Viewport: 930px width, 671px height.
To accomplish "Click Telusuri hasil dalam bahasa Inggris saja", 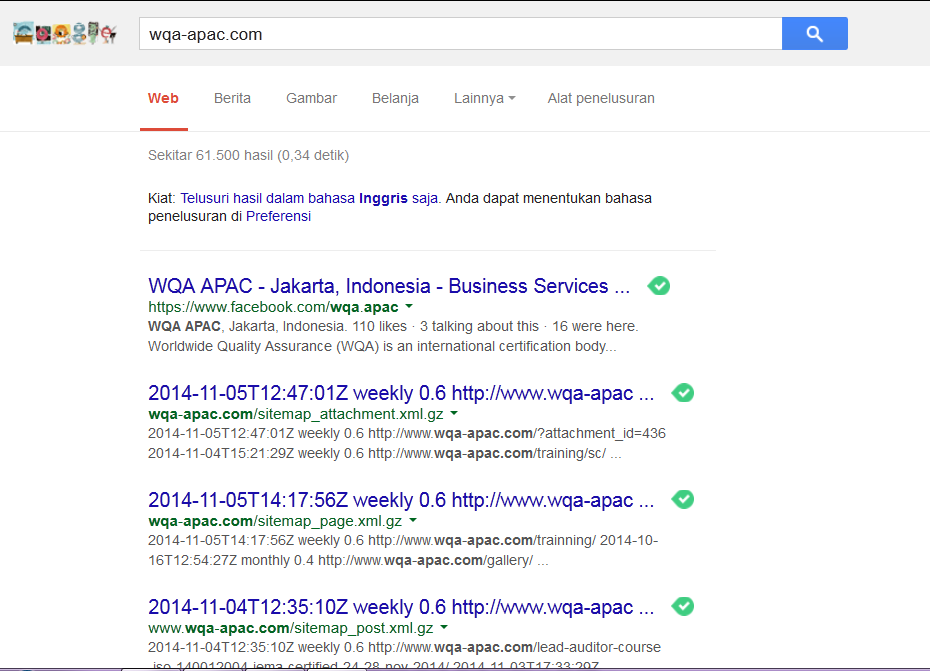I will [309, 198].
